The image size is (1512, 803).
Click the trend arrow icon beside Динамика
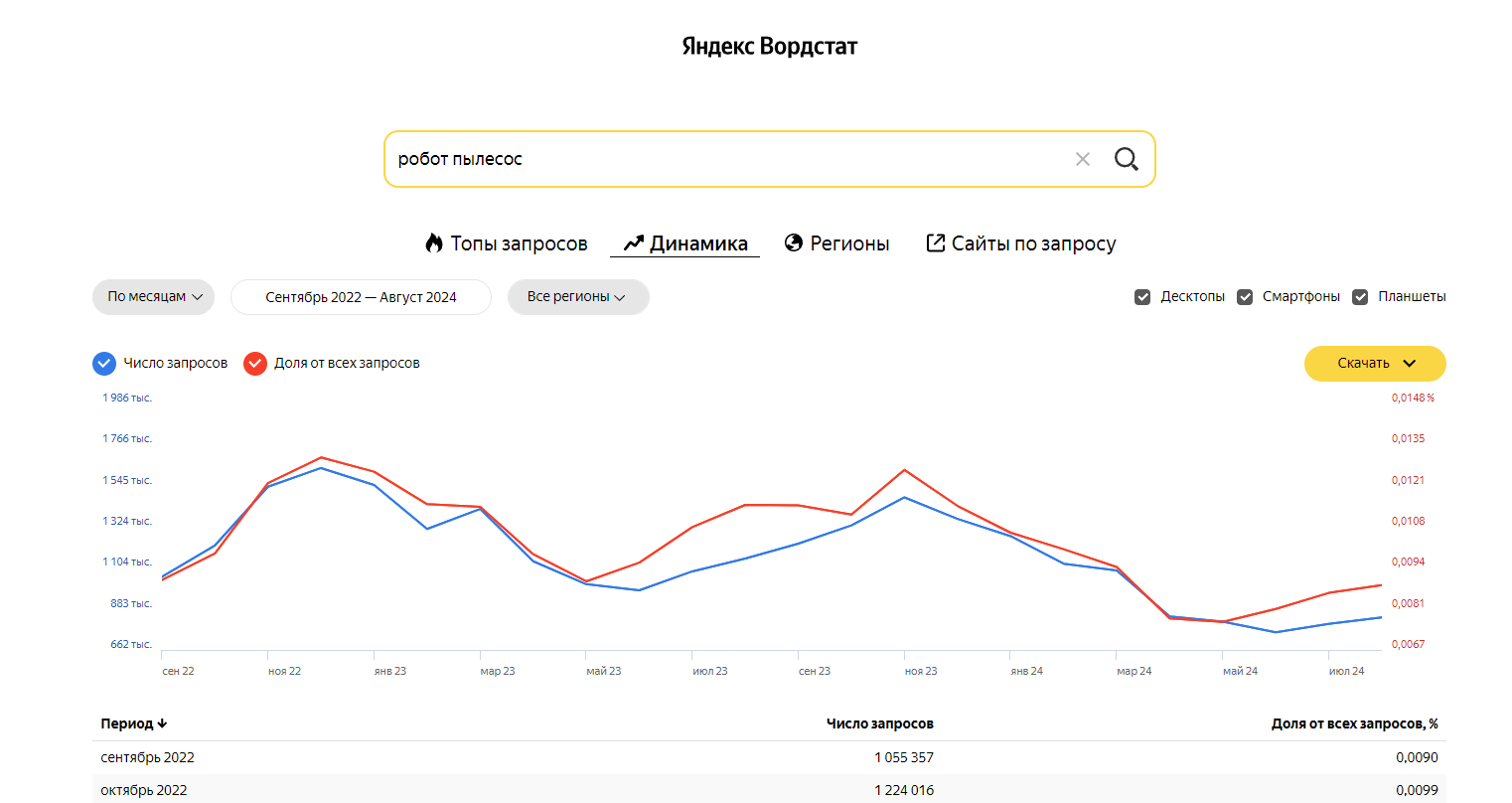[634, 243]
